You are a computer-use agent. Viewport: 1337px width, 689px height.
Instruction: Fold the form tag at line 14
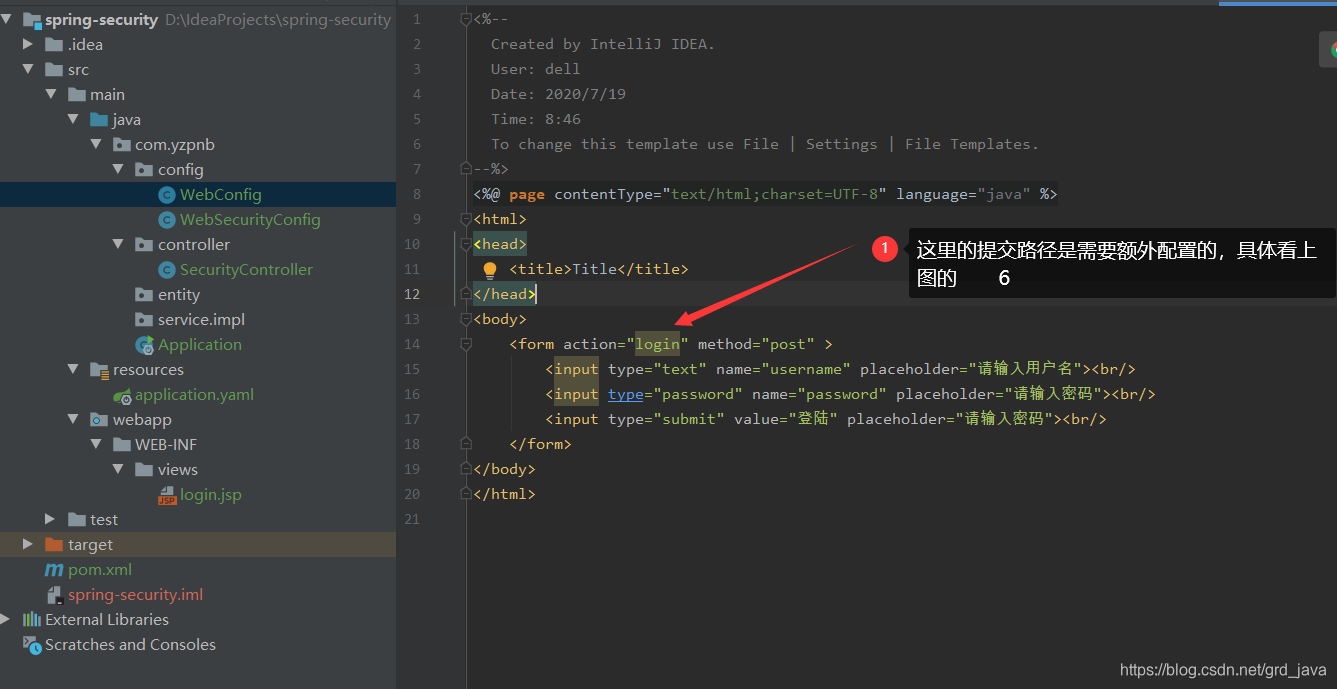coord(466,344)
